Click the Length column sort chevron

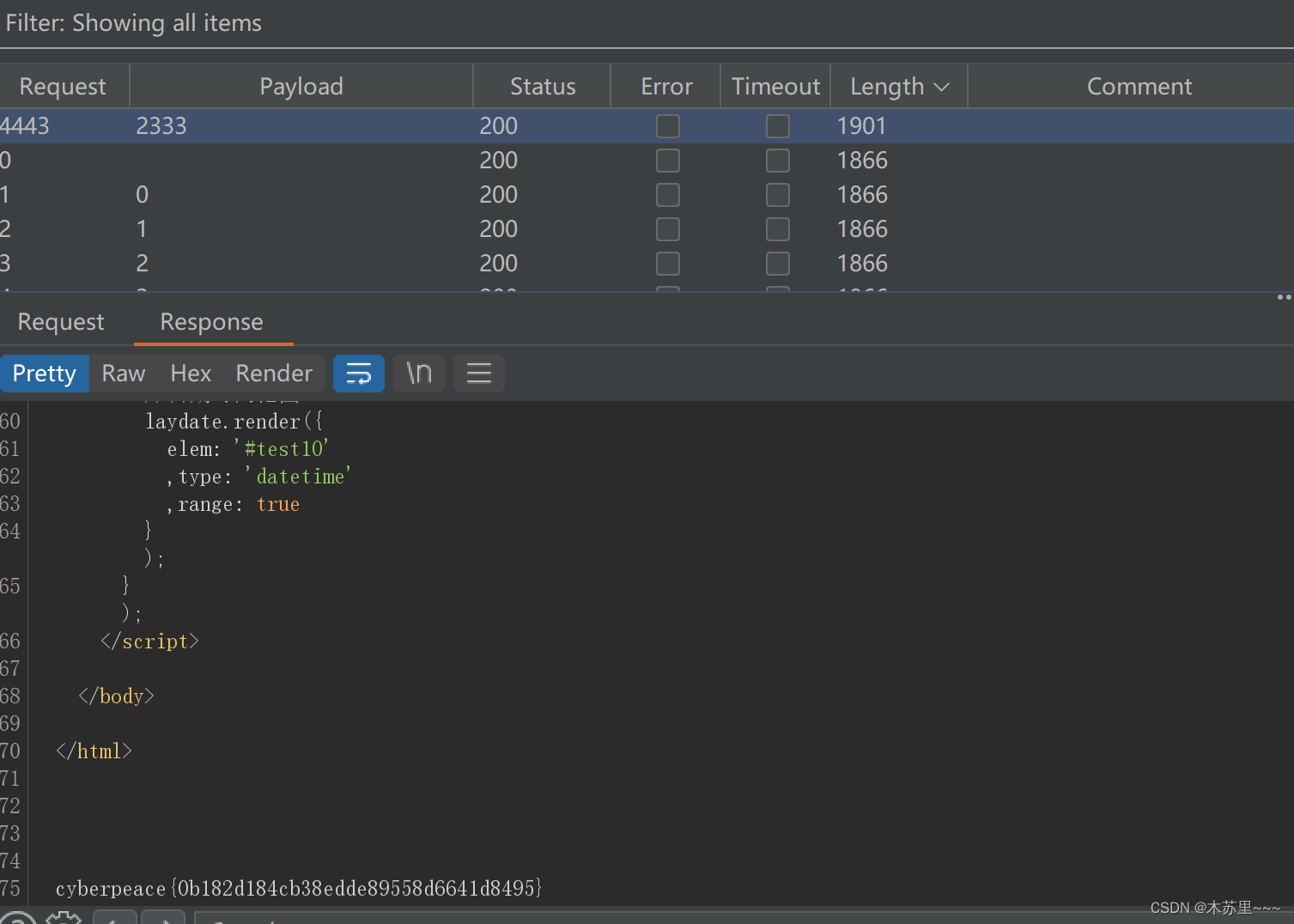point(941,87)
